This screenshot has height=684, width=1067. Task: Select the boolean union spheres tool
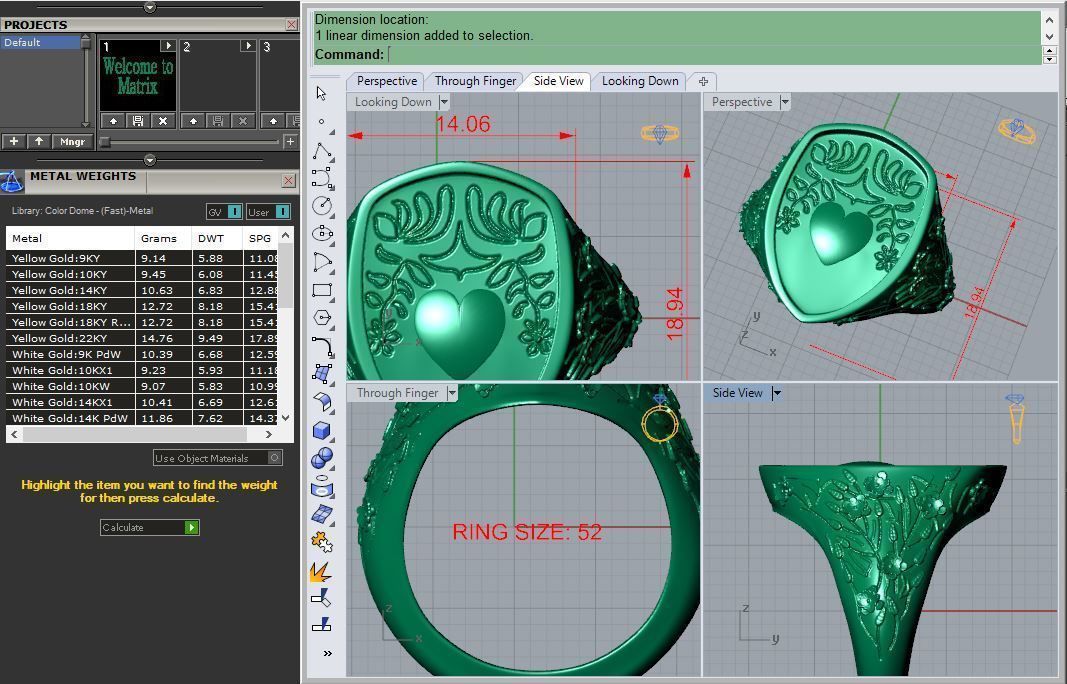(x=322, y=458)
